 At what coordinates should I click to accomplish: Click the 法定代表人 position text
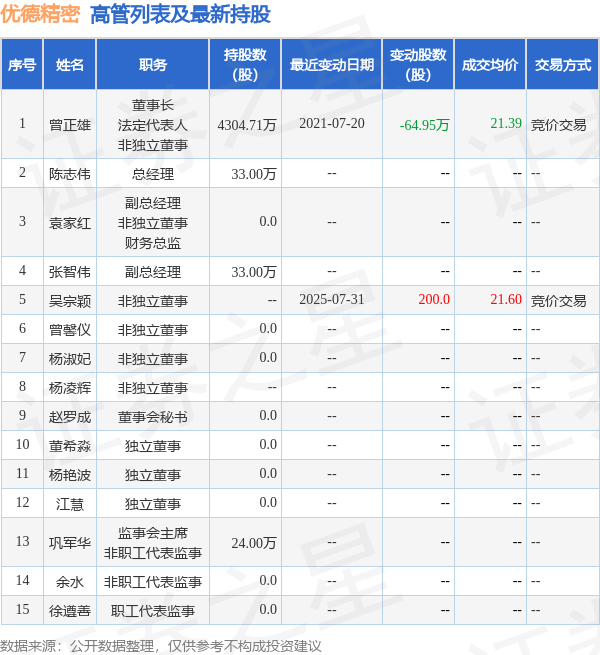pyautogui.click(x=153, y=125)
